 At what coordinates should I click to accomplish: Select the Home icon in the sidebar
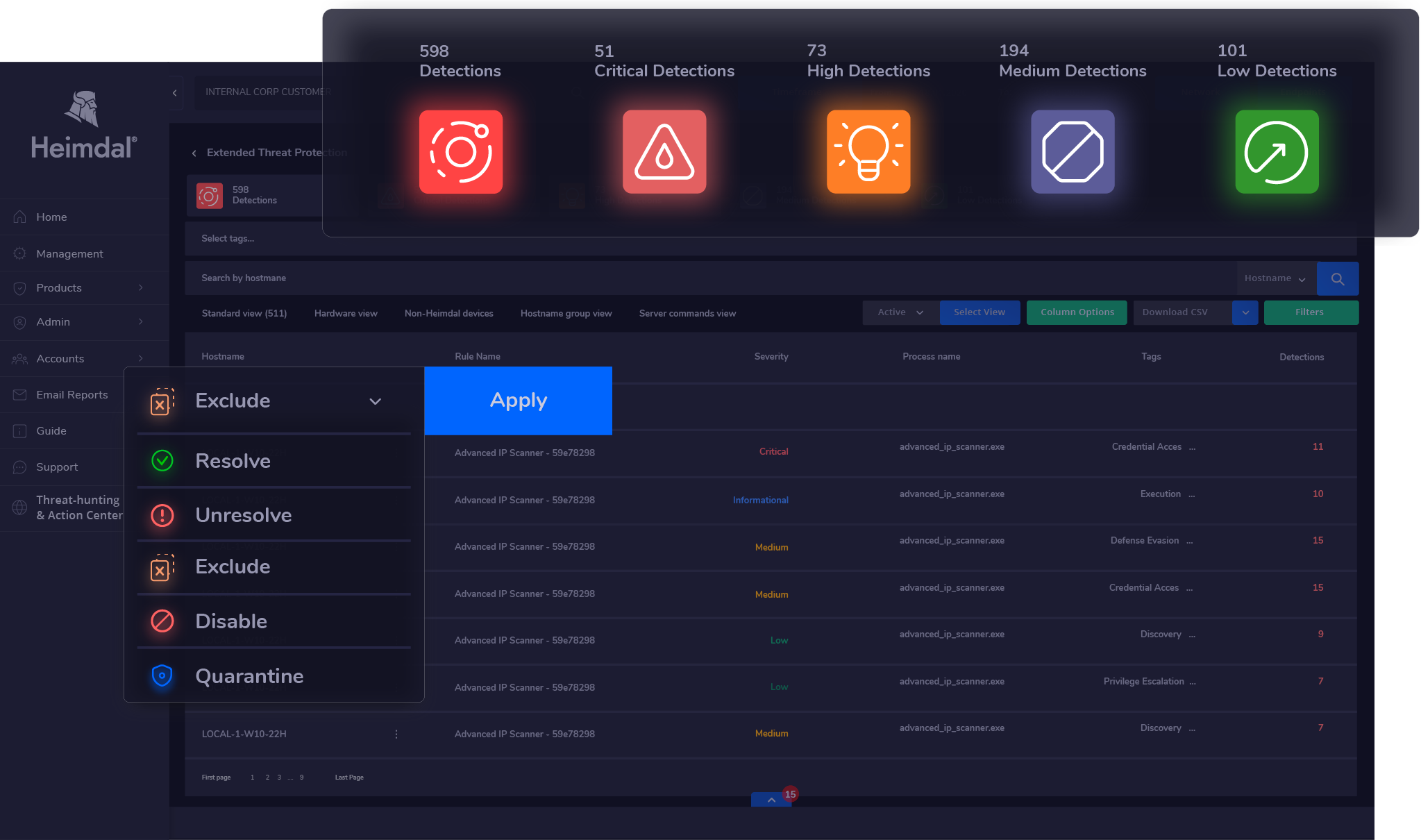coord(19,217)
